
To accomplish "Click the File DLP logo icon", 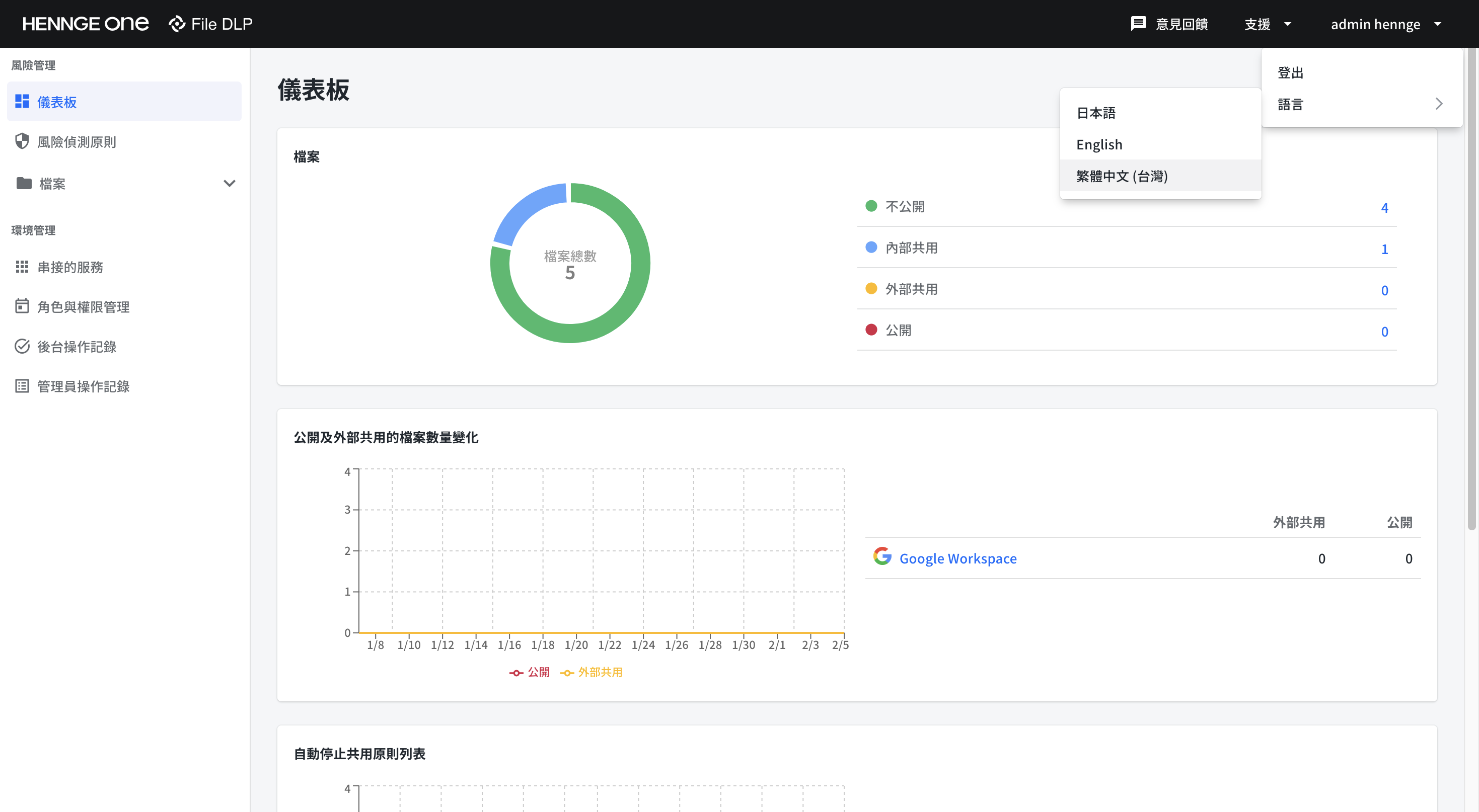I will (x=177, y=24).
